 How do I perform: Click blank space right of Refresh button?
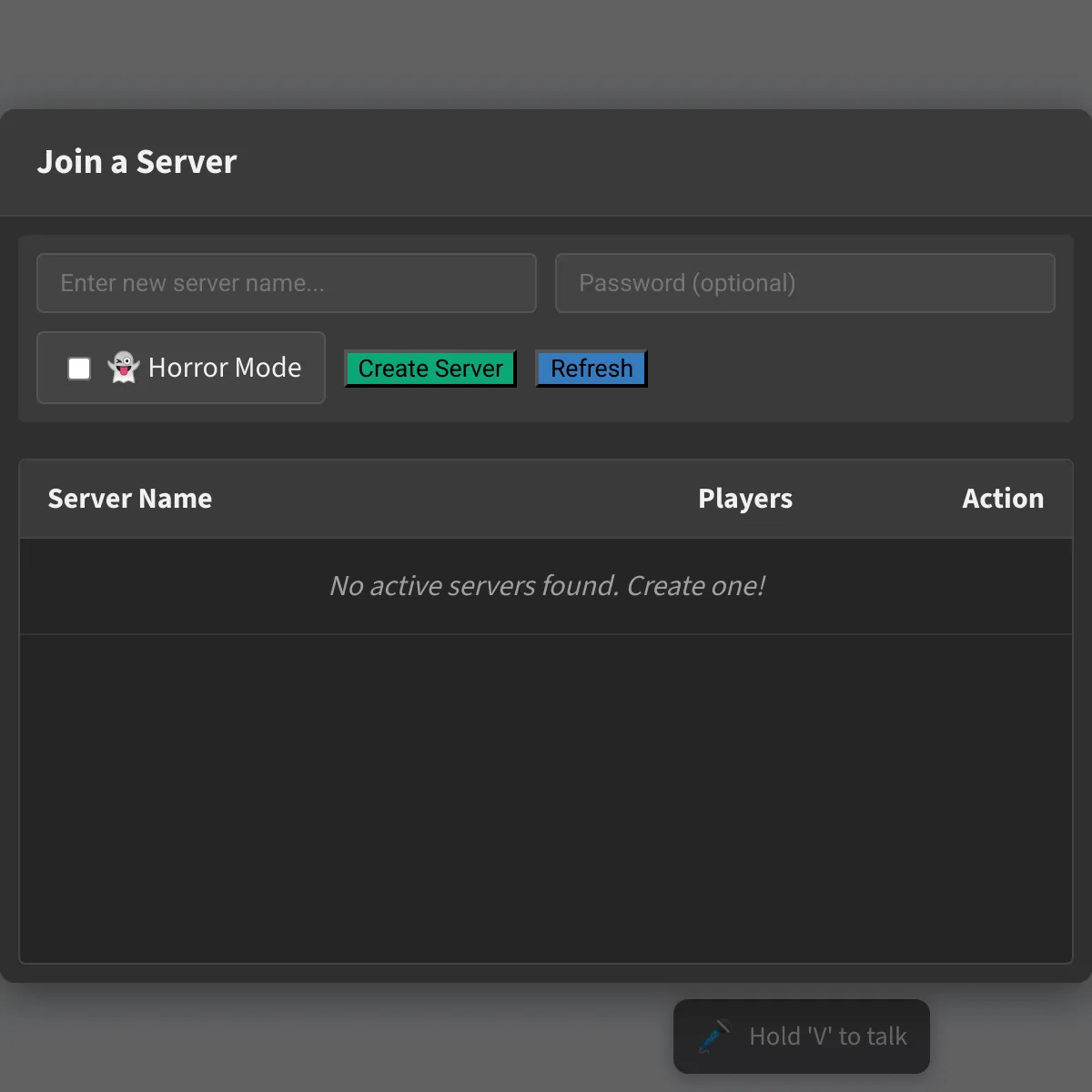pos(855,369)
